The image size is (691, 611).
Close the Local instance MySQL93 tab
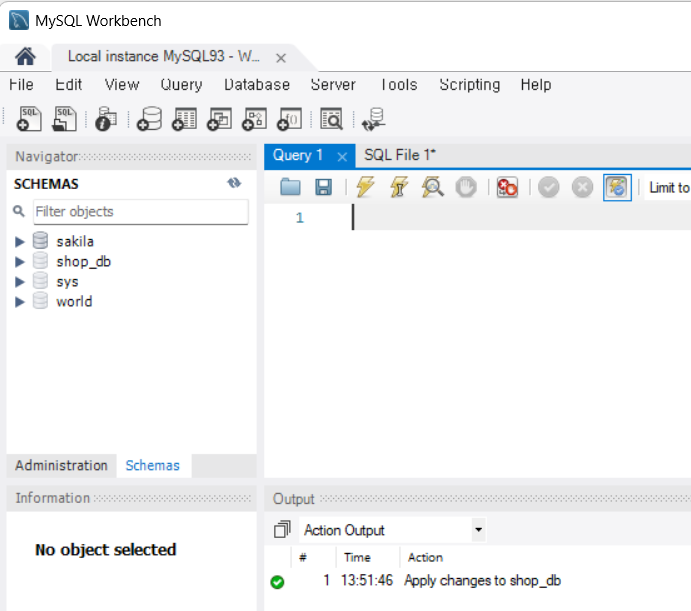281,58
